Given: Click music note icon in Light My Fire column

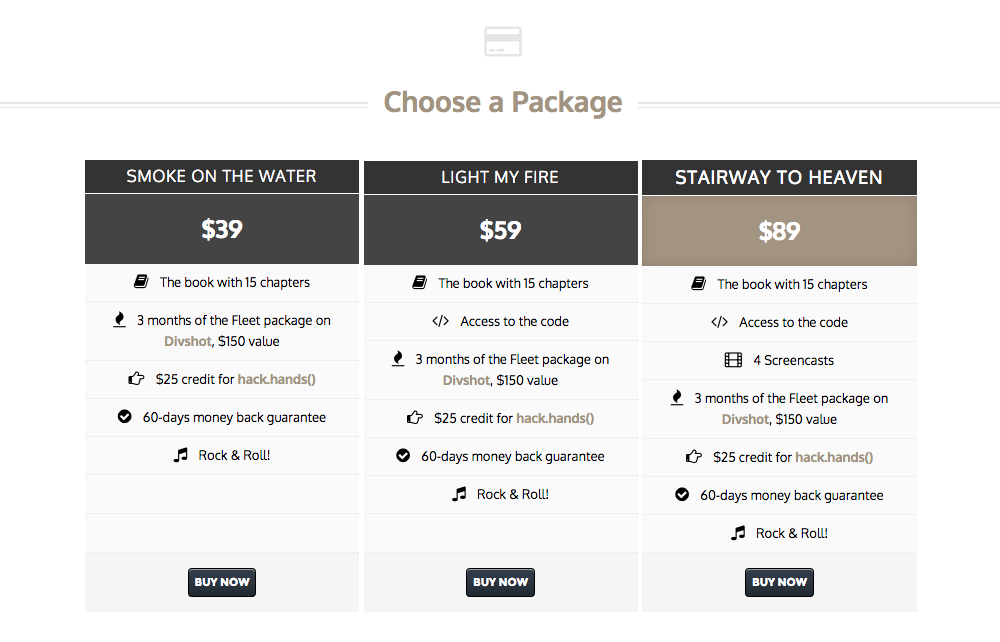Looking at the screenshot, I should click(459, 494).
